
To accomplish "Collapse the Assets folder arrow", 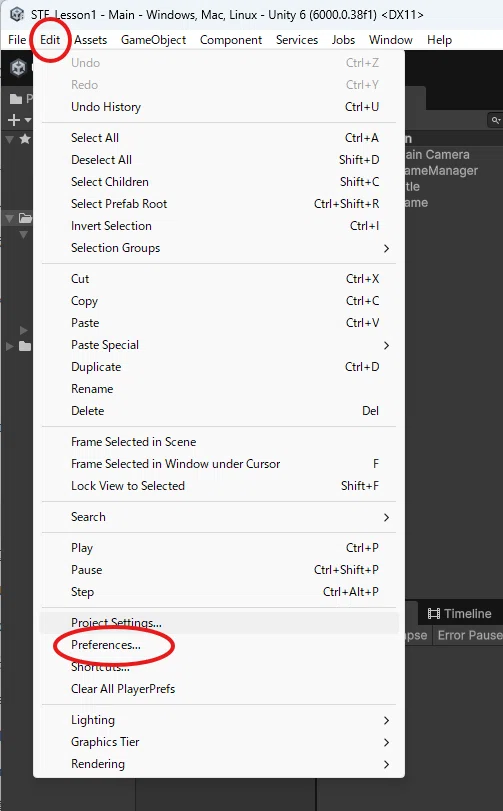I will click(x=9, y=218).
